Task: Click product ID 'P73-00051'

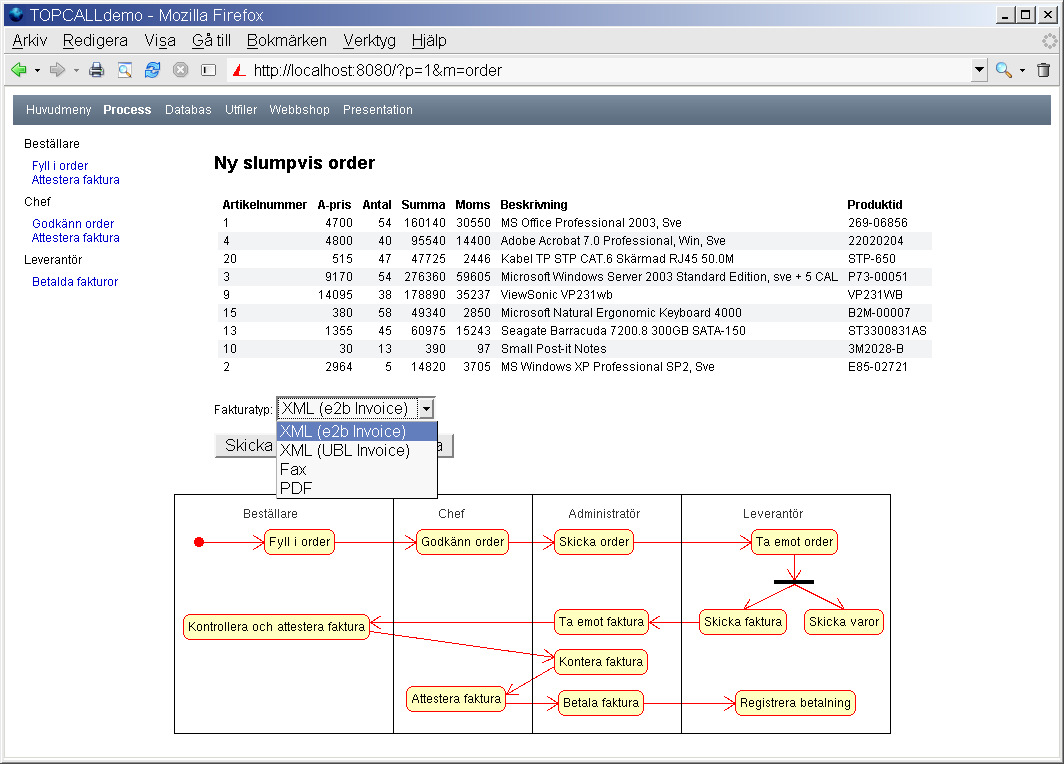Action: pyautogui.click(x=877, y=277)
